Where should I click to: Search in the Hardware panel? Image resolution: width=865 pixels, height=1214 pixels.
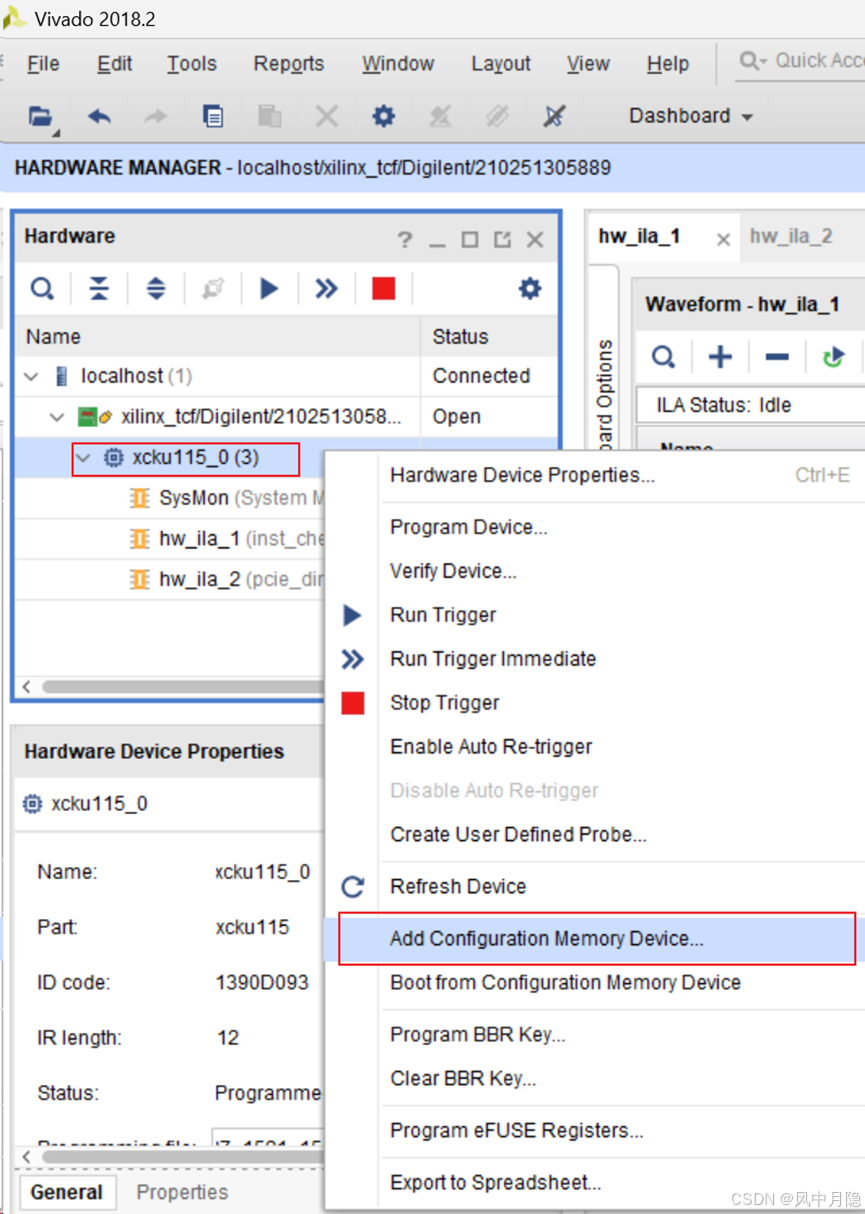click(x=42, y=289)
